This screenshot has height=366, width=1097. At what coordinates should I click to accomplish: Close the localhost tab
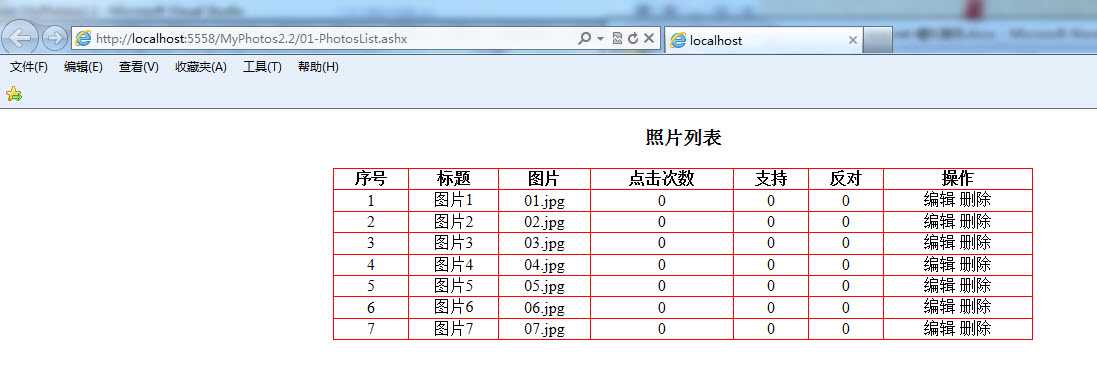click(853, 41)
